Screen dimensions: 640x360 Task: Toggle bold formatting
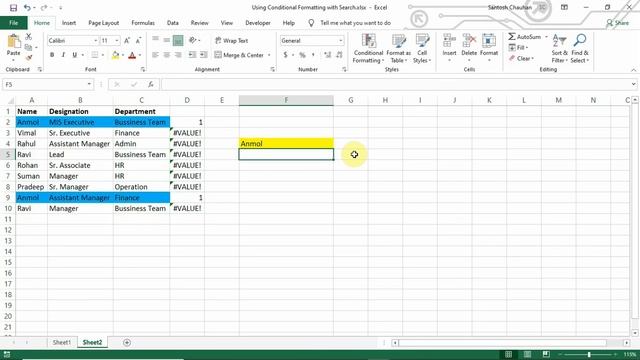pyautogui.click(x=52, y=55)
